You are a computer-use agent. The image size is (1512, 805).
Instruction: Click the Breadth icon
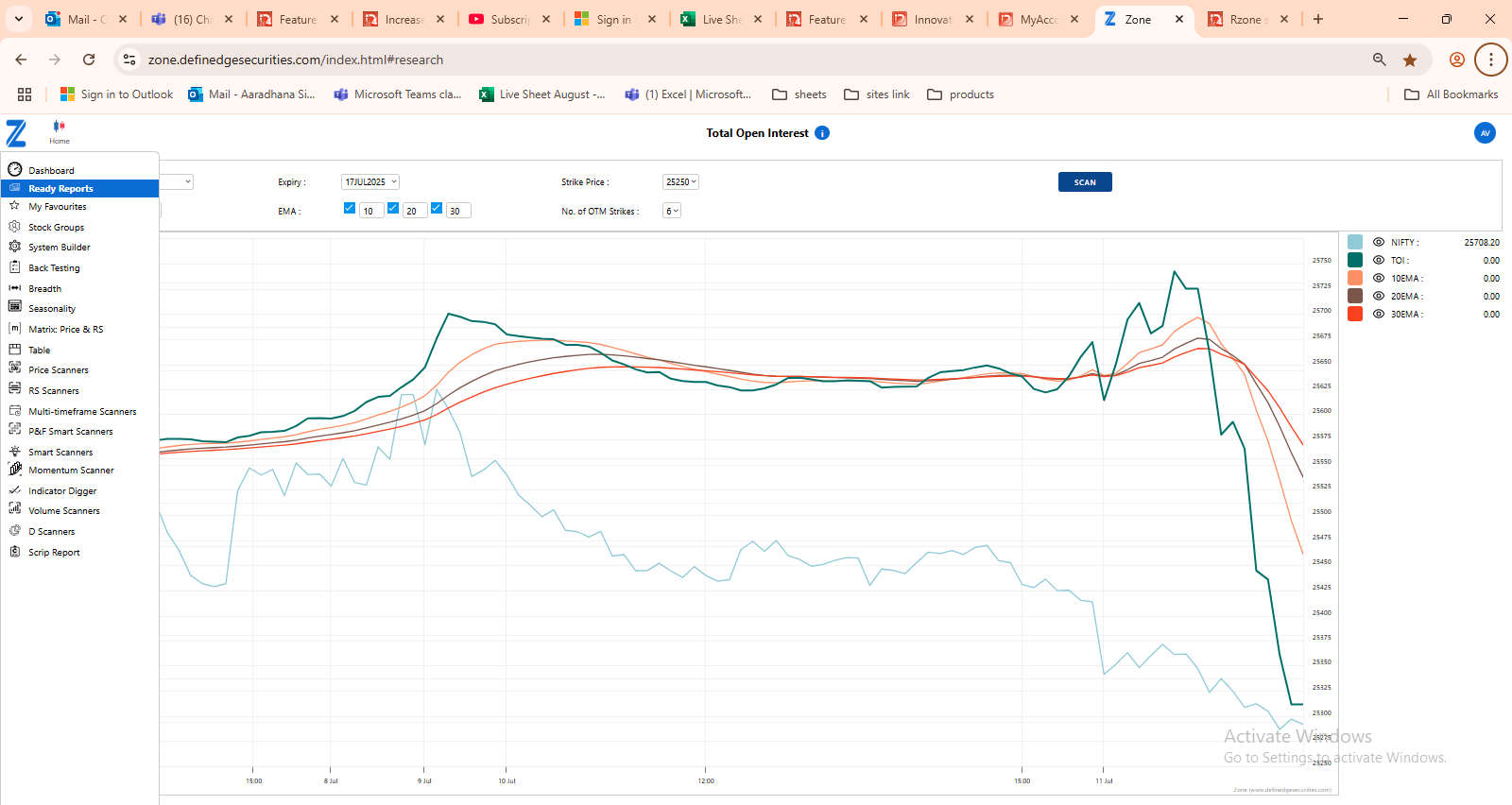15,287
